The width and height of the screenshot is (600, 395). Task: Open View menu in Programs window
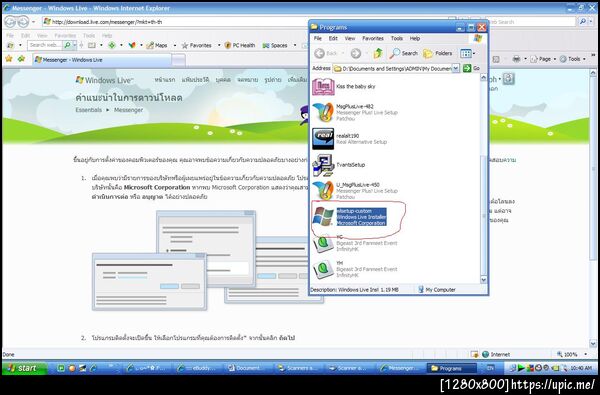coord(350,38)
